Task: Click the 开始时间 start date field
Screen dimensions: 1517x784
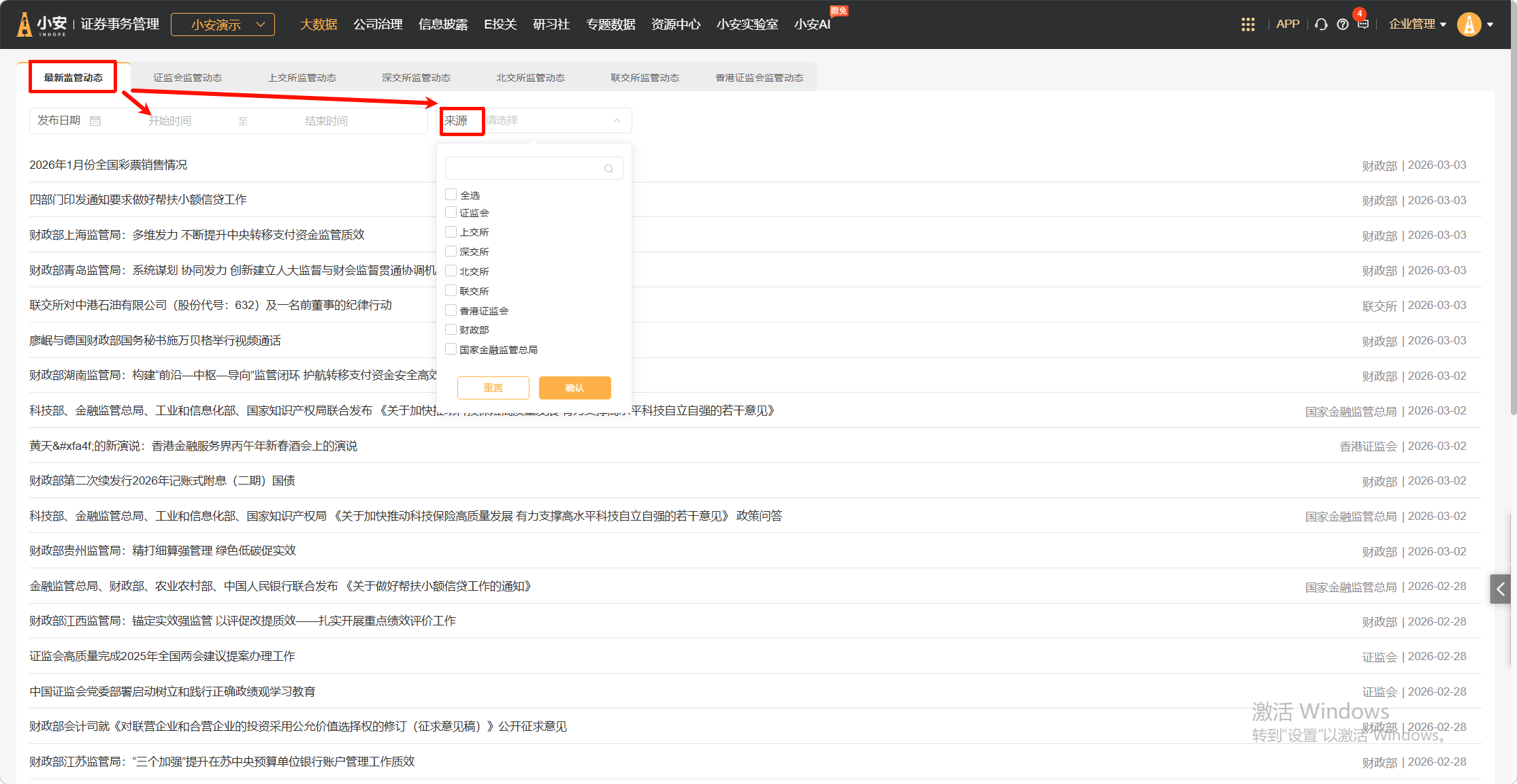Action: pyautogui.click(x=169, y=121)
